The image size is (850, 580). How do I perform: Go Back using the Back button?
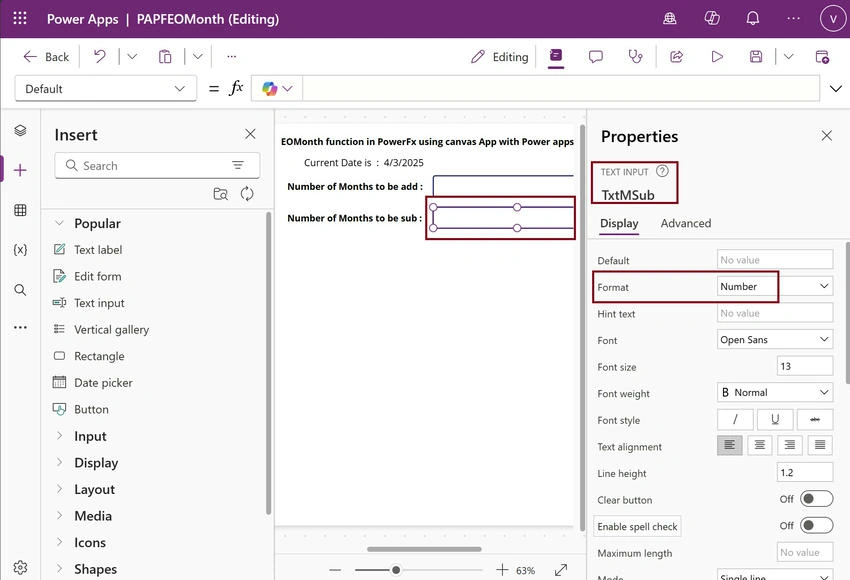(46, 57)
